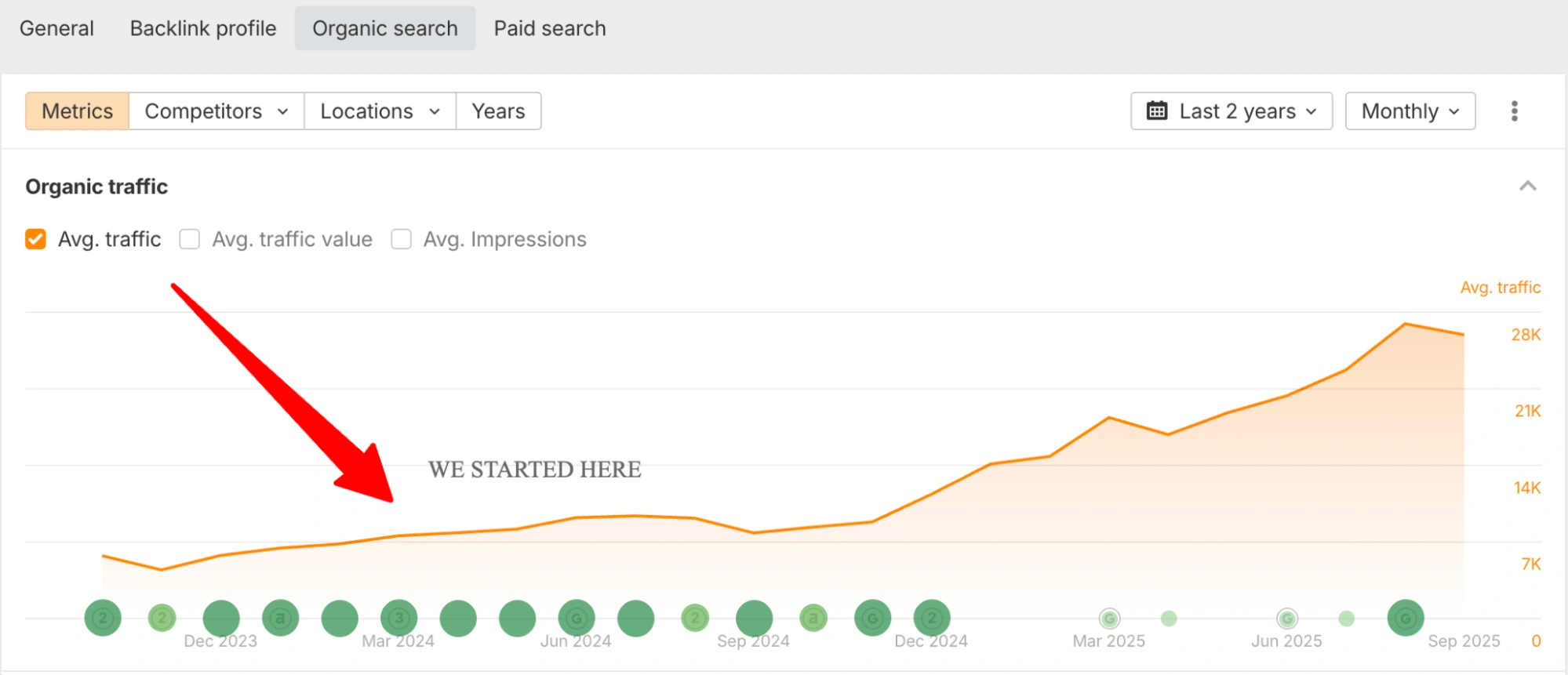Image resolution: width=1568 pixels, height=675 pixels.
Task: Switch to the Backlink profile tab
Action: pyautogui.click(x=203, y=28)
